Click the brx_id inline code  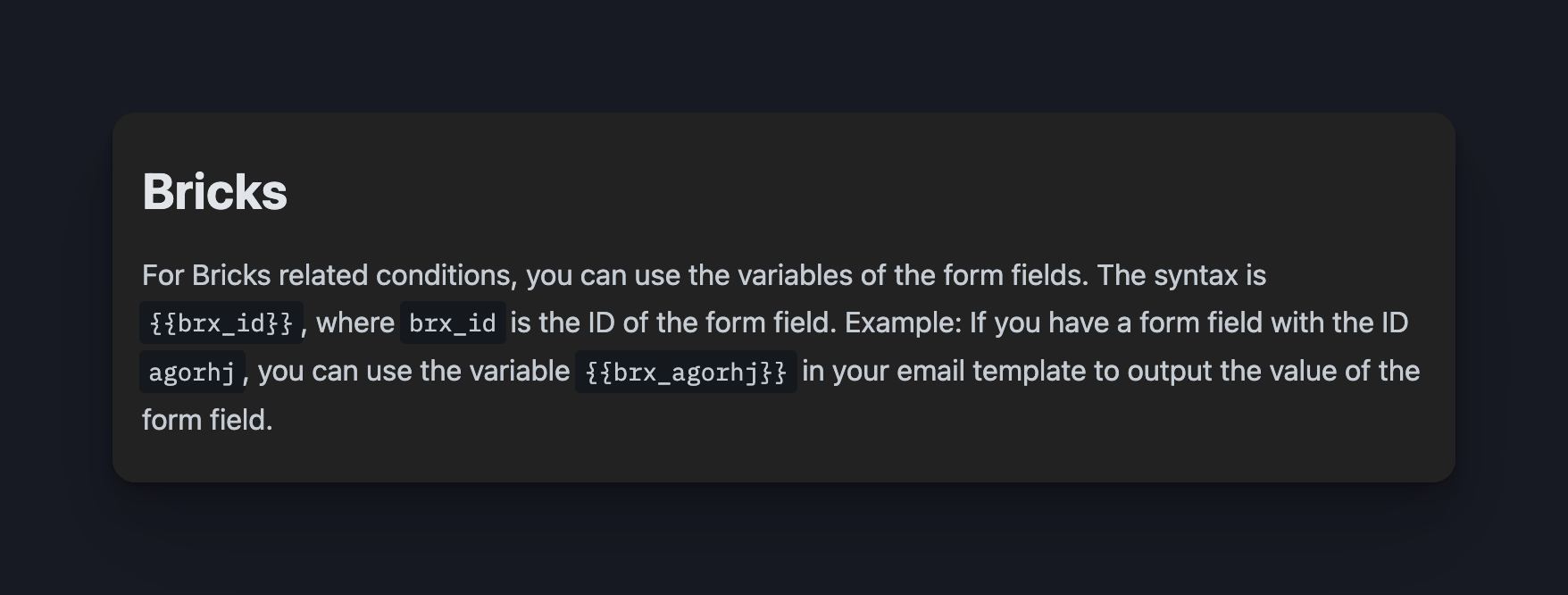(x=453, y=323)
